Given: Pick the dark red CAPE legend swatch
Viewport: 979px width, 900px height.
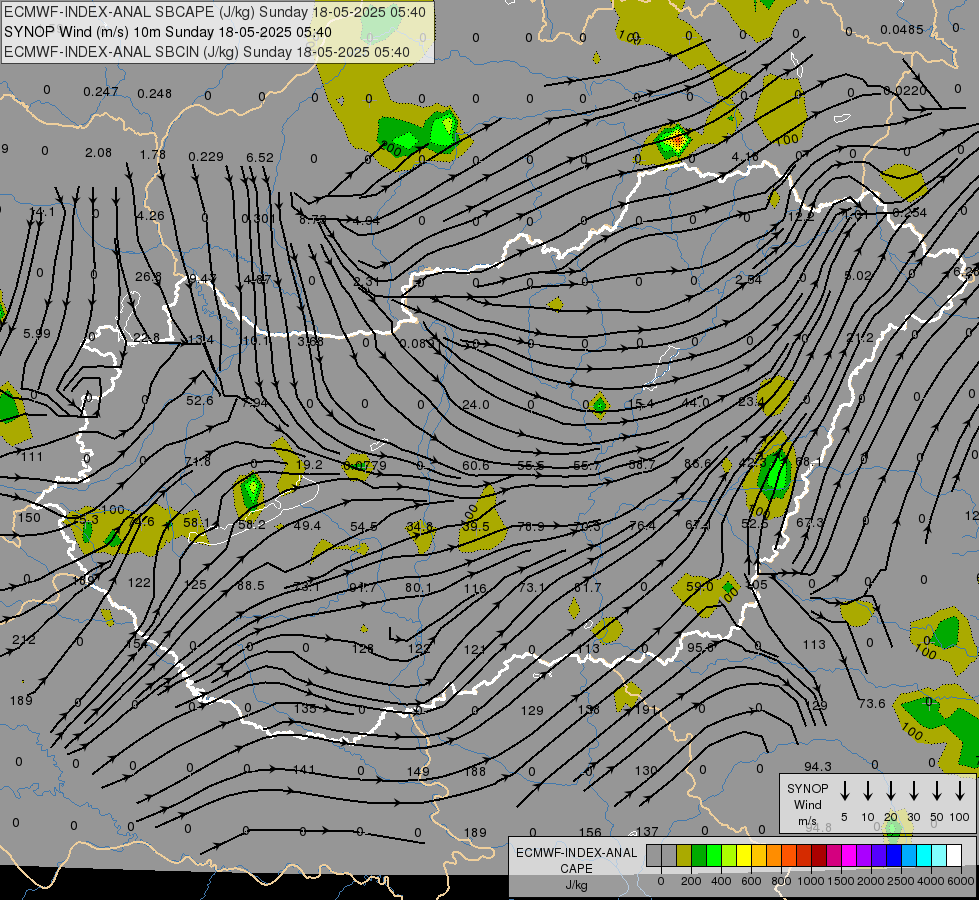Looking at the screenshot, I should 819,855.
